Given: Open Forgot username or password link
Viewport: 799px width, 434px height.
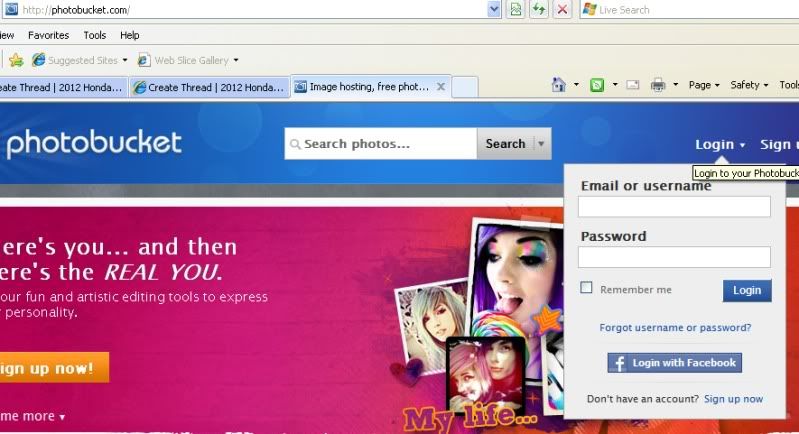Looking at the screenshot, I should (675, 328).
